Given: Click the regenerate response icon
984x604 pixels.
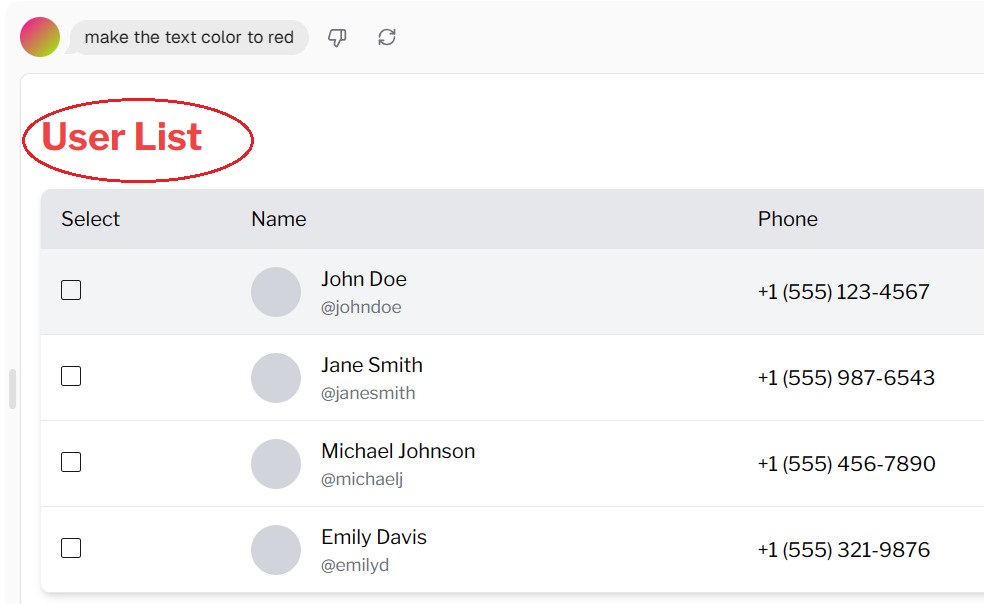Looking at the screenshot, I should 387,38.
